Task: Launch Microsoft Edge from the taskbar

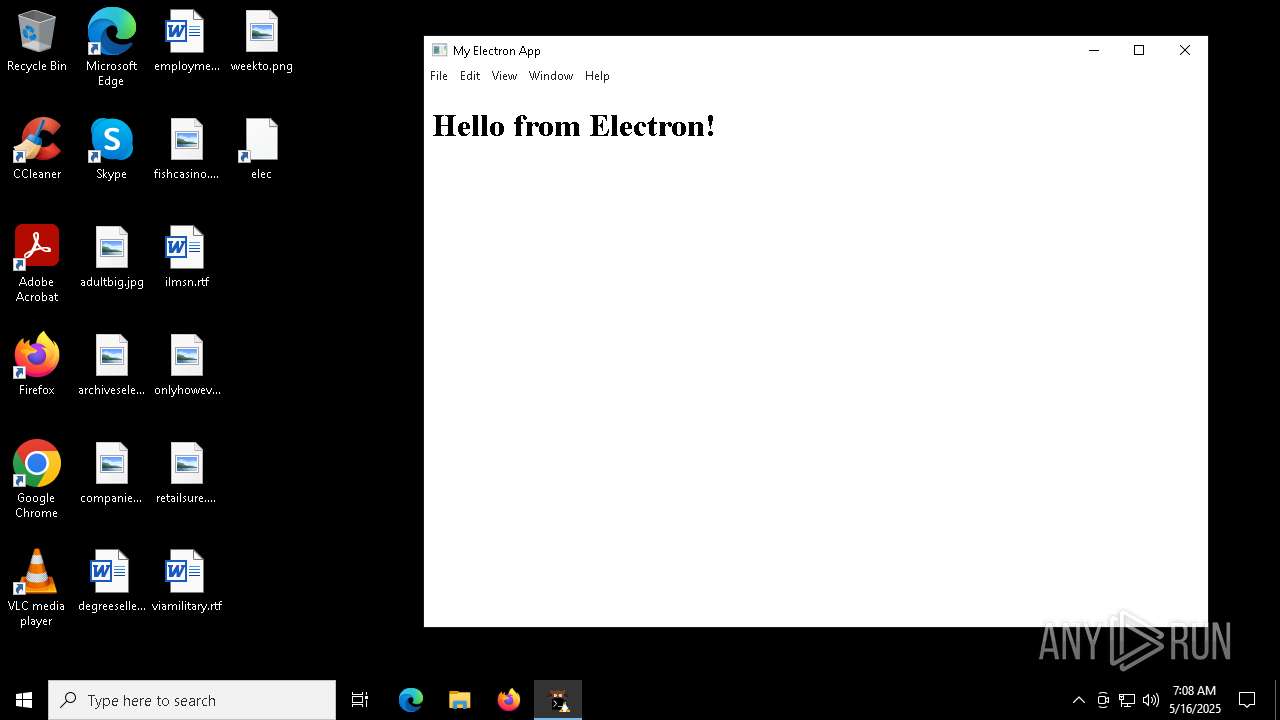Action: [411, 700]
